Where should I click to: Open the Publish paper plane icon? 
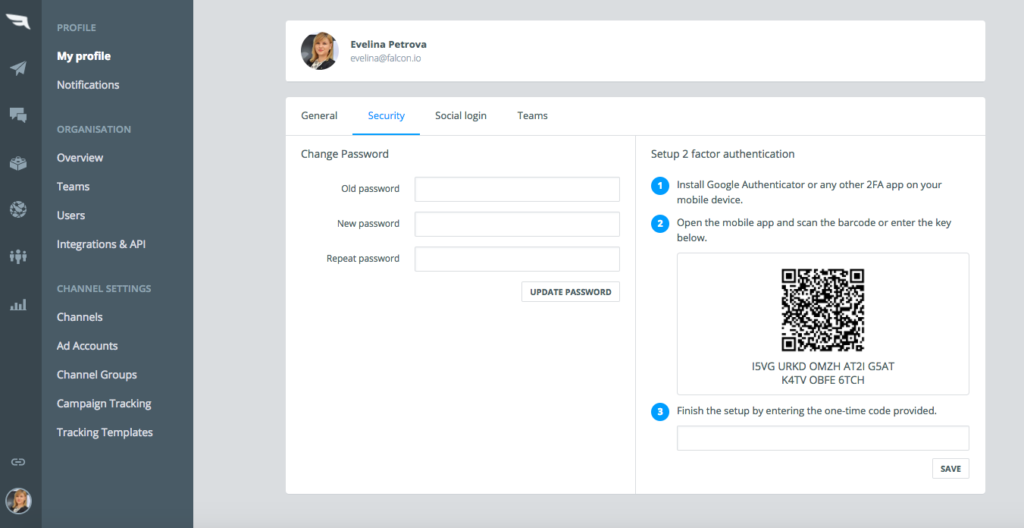18,68
